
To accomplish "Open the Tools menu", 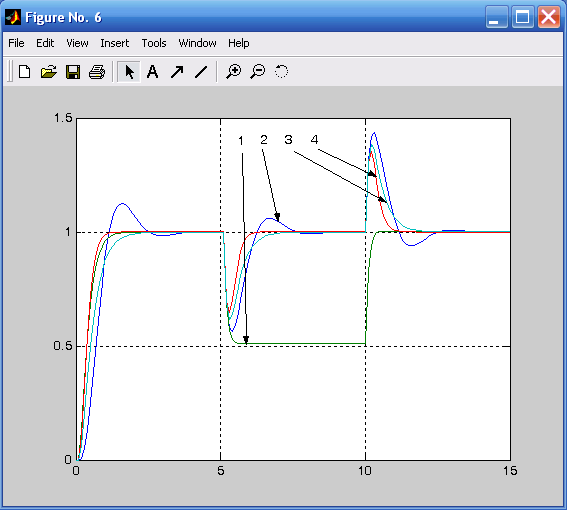I will [x=154, y=43].
